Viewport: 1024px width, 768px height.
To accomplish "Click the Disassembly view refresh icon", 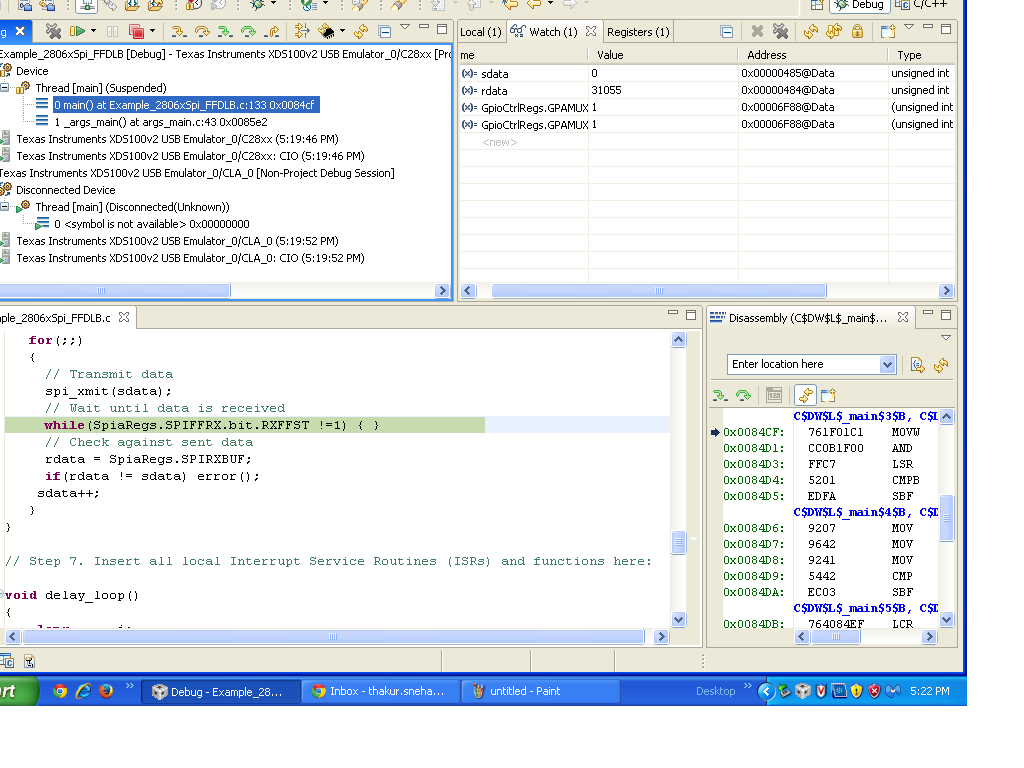I will click(940, 365).
